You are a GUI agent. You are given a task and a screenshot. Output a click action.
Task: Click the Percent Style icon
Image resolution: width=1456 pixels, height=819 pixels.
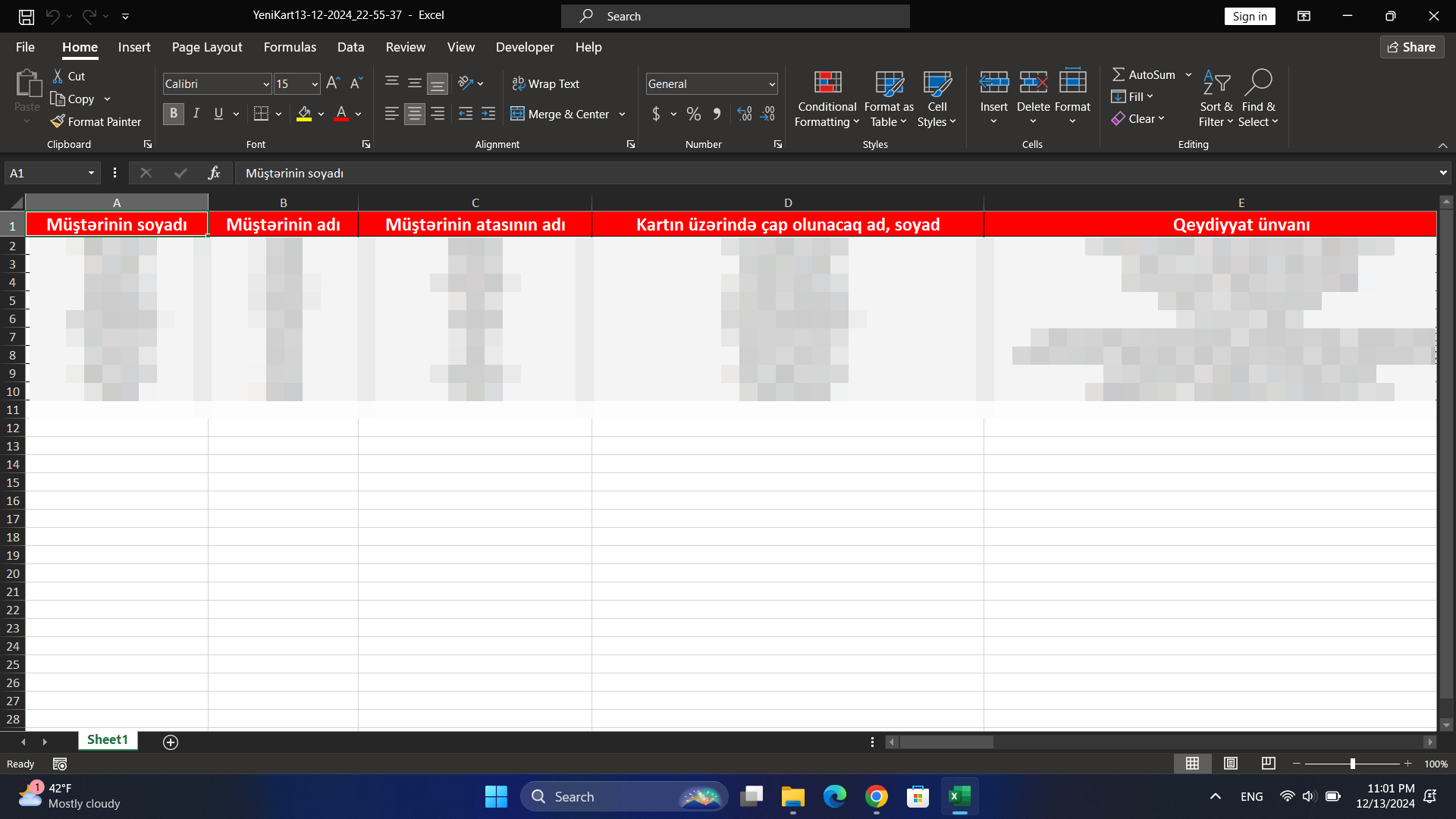tap(693, 114)
